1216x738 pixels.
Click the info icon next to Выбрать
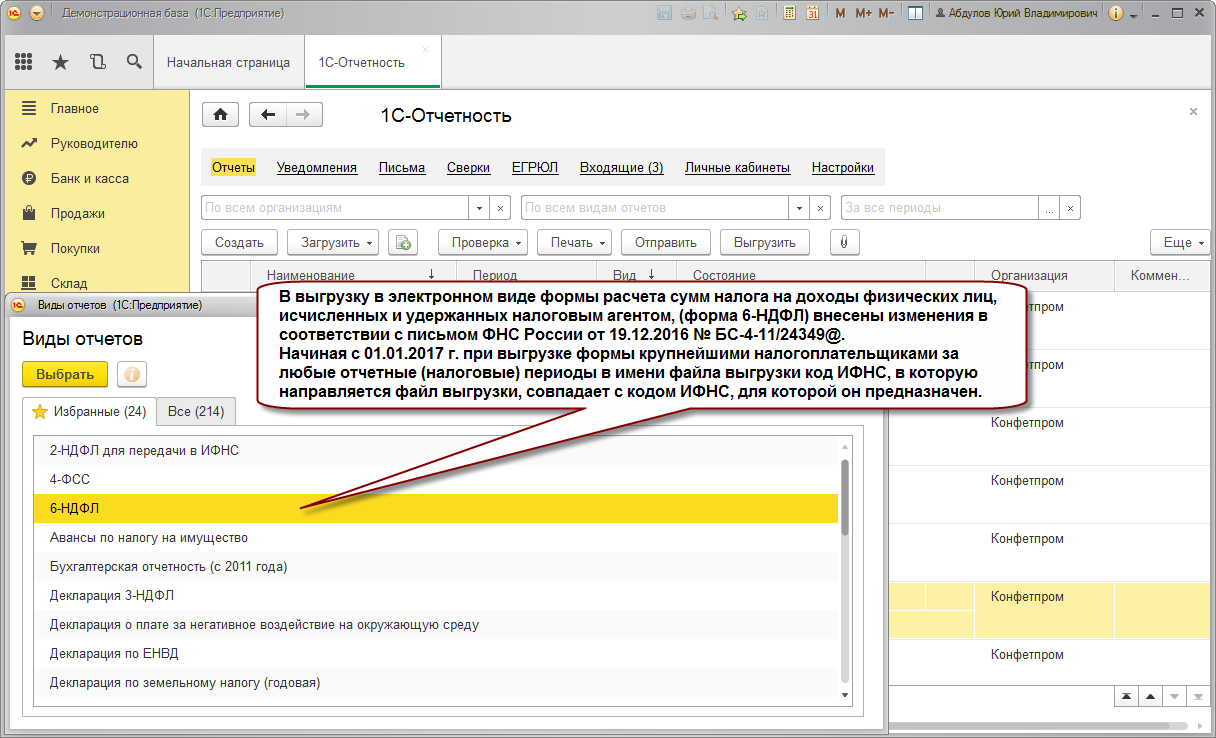click(132, 374)
